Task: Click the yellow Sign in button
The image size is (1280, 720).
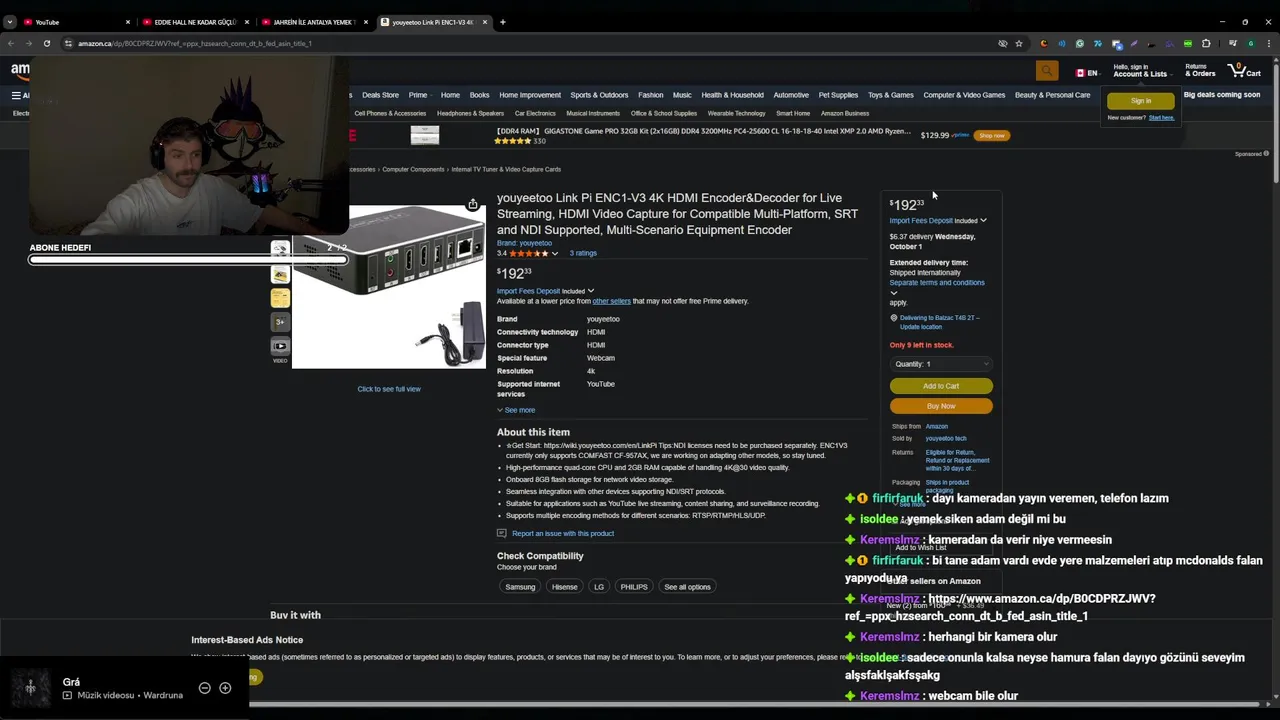Action: tap(1141, 101)
